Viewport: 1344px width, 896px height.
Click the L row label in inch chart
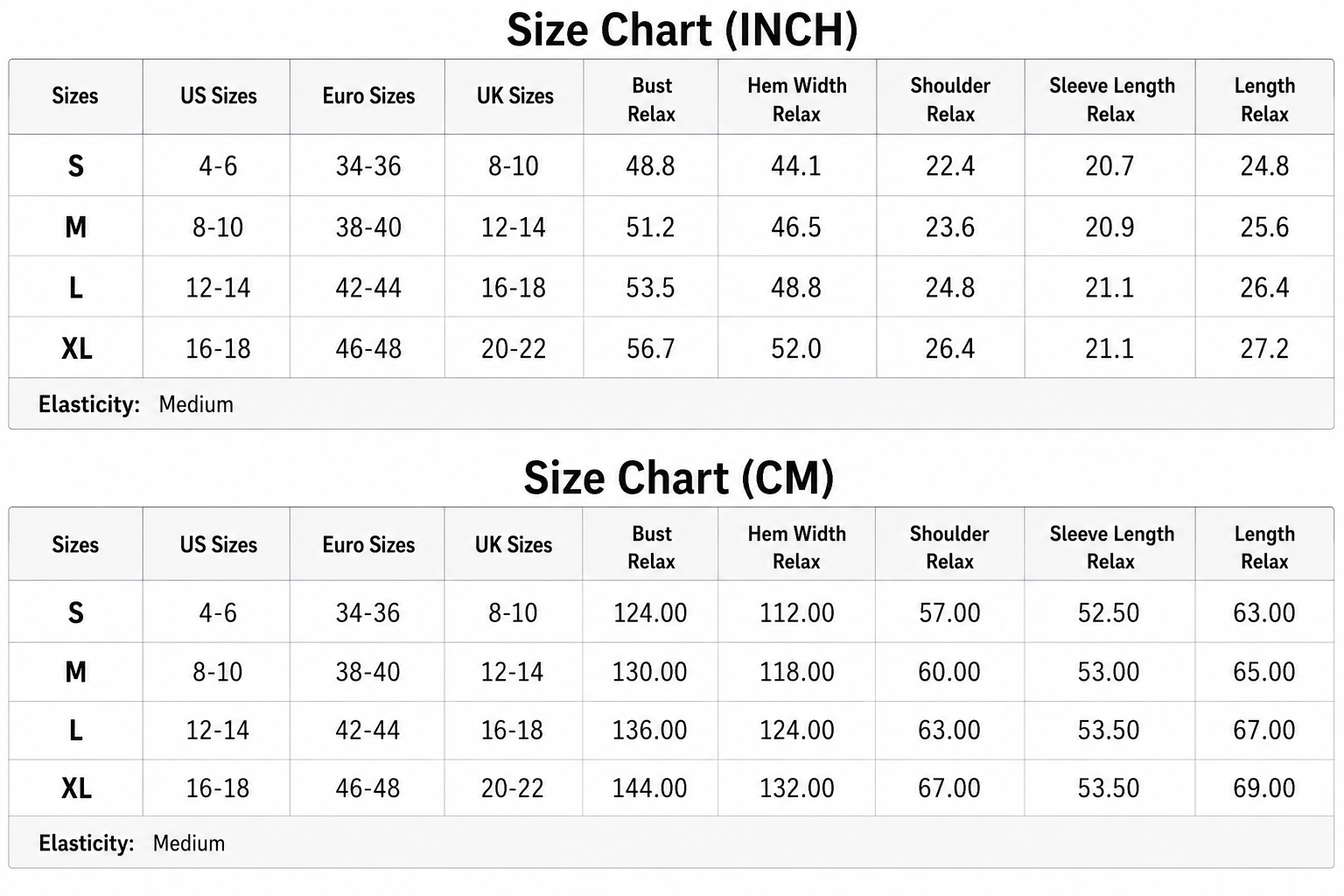(x=76, y=288)
